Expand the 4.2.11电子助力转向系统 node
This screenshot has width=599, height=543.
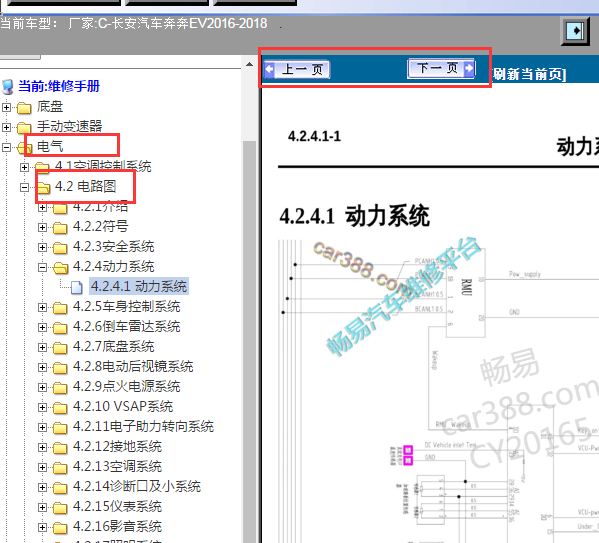click(42, 427)
